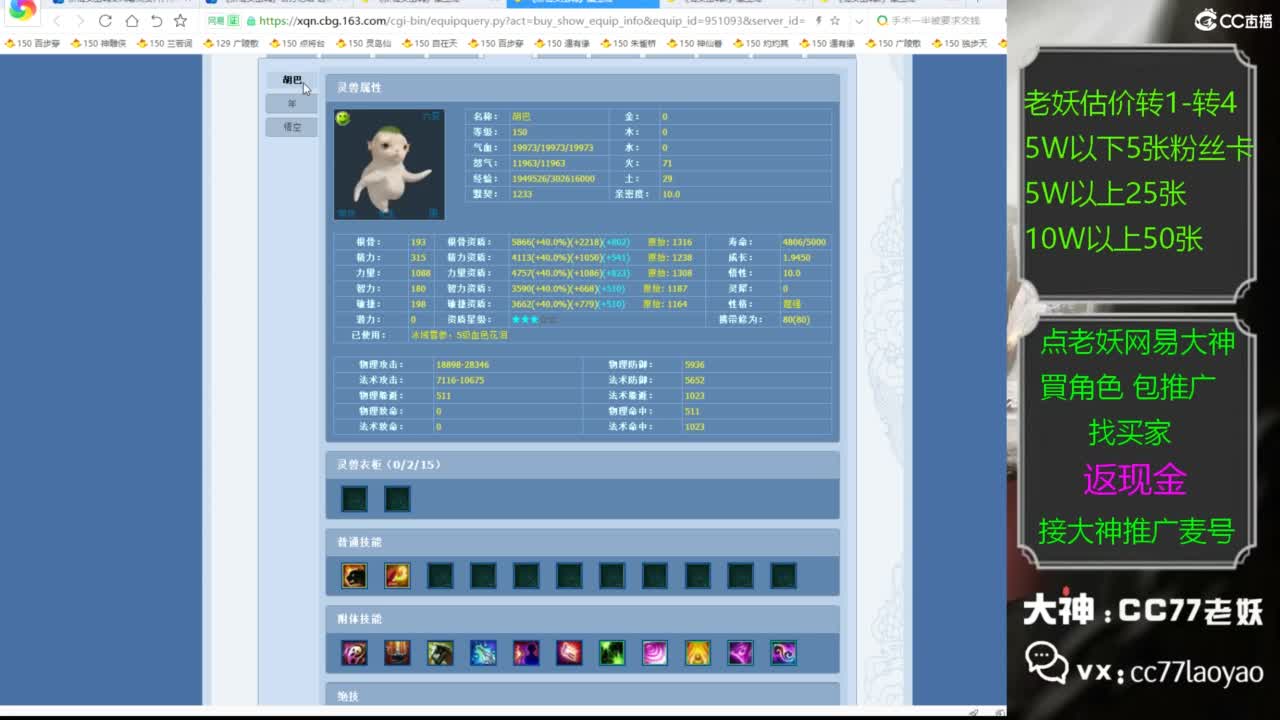Click the 怒气 value 11963/11963
1280x720 pixels.
pos(538,163)
